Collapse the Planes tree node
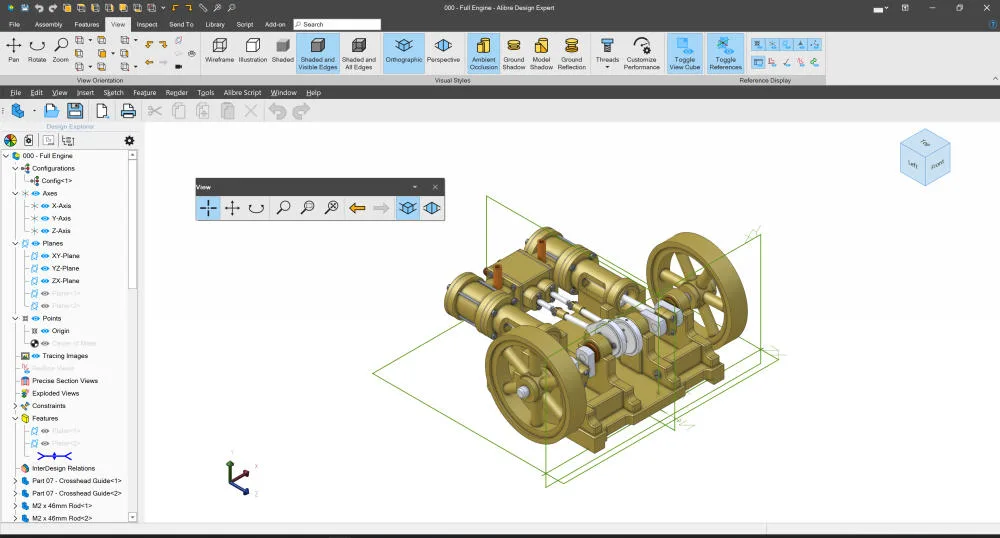This screenshot has height=538, width=1000. pyautogui.click(x=15, y=244)
